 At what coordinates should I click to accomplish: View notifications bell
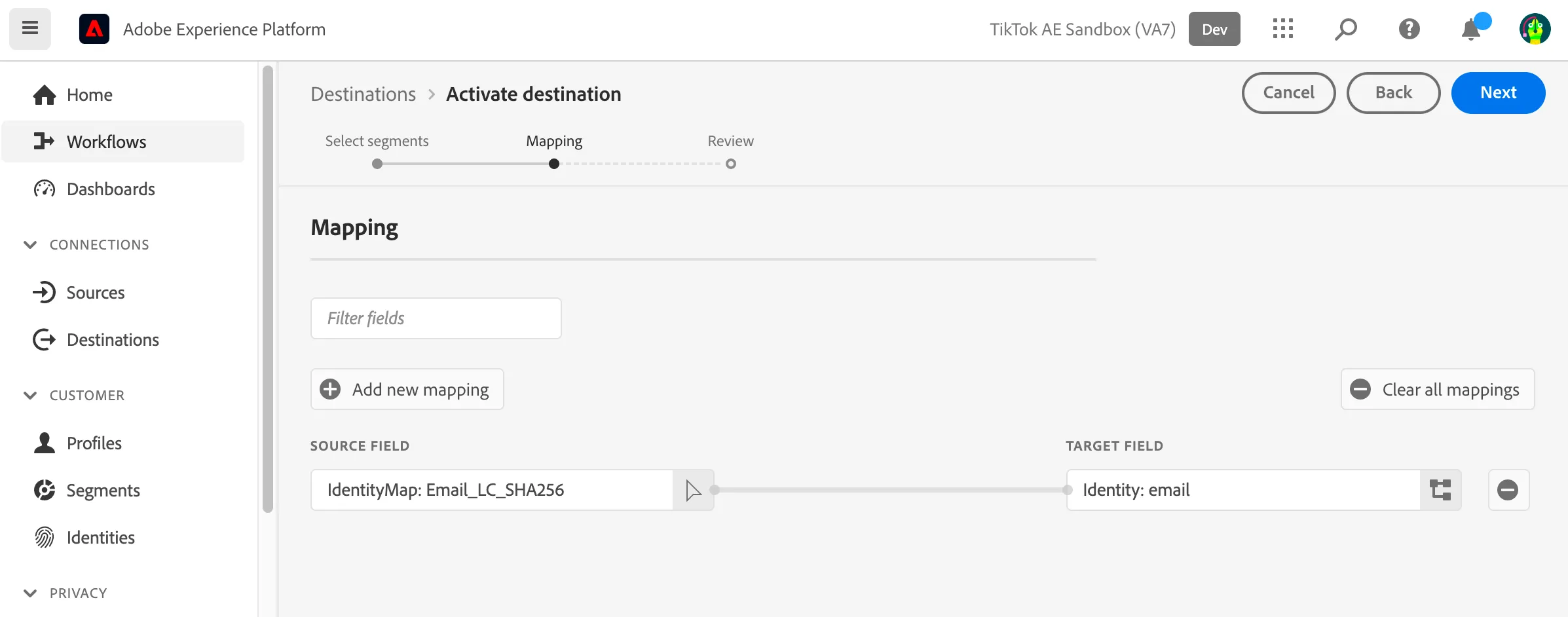[x=1472, y=29]
